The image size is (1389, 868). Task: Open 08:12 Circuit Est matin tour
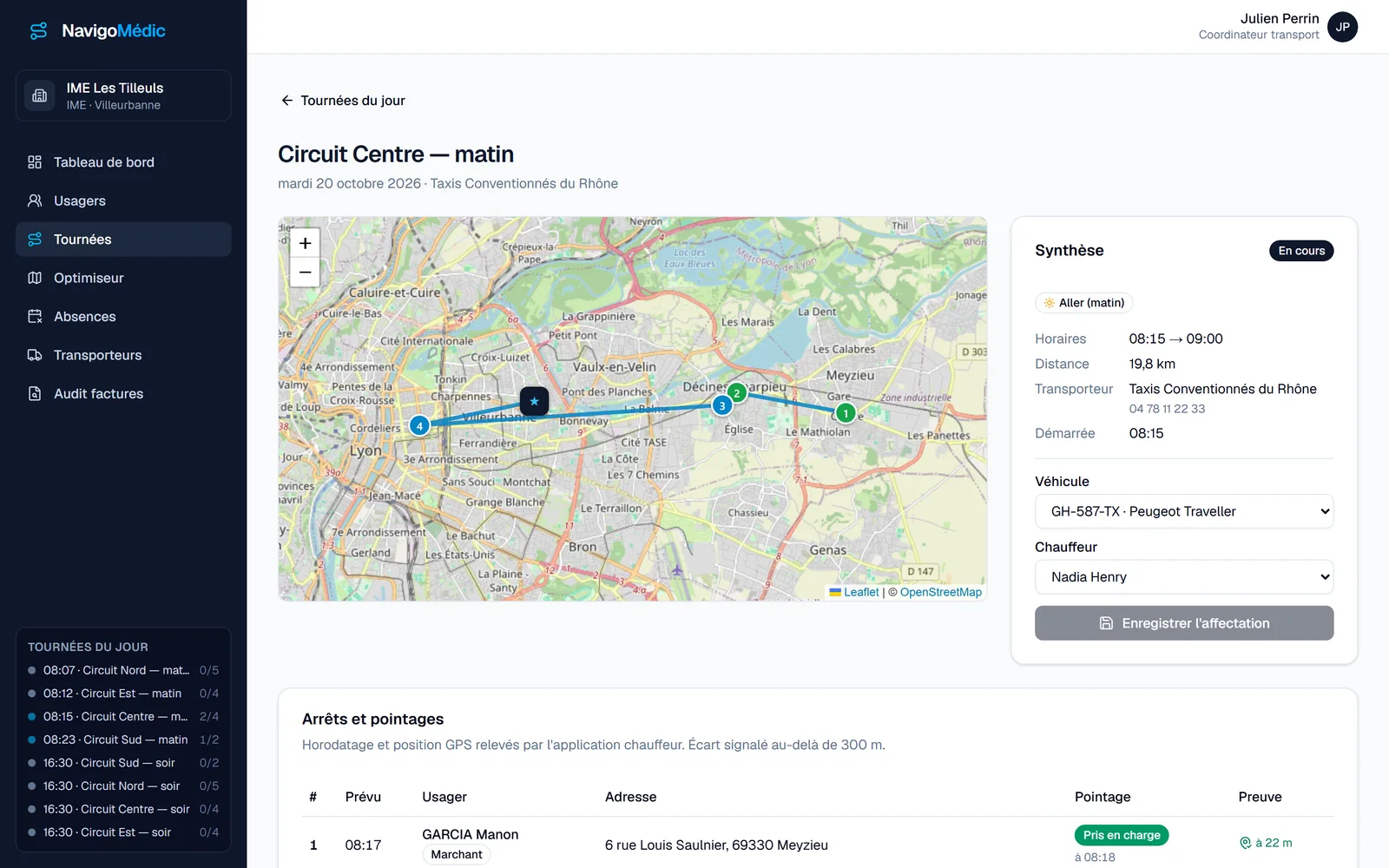123,694
